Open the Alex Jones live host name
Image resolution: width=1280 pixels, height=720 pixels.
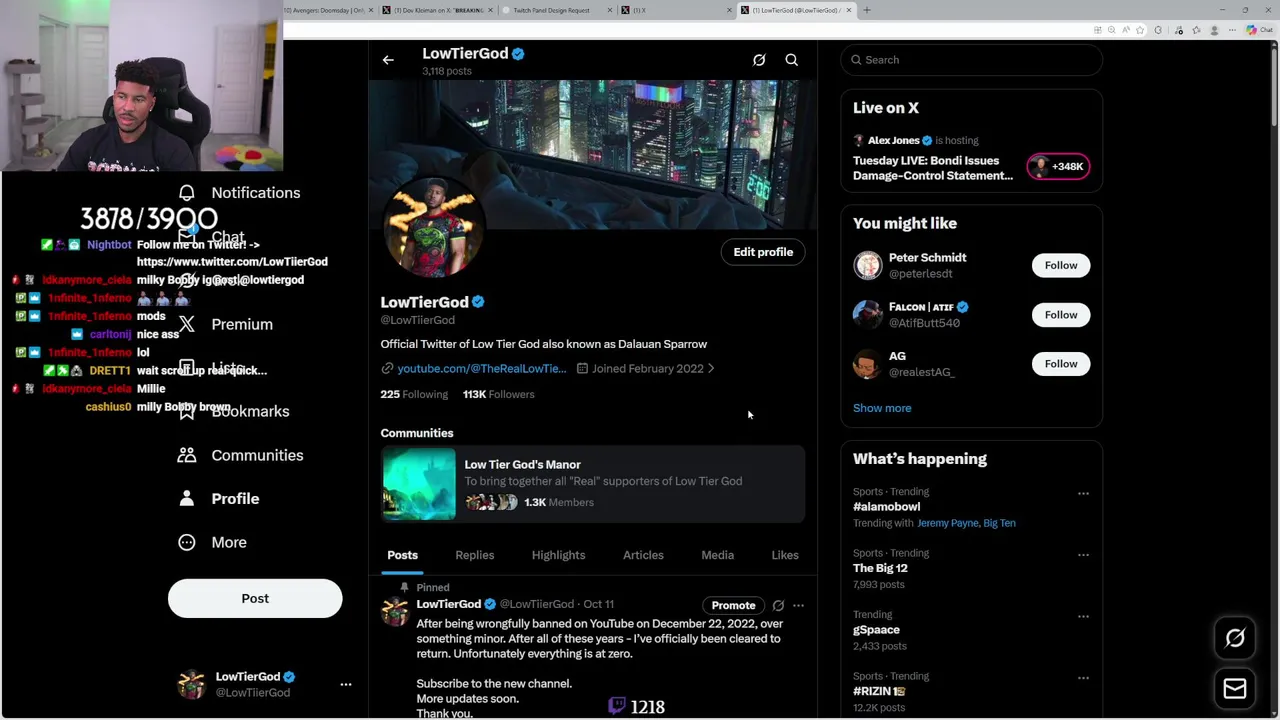tap(893, 140)
